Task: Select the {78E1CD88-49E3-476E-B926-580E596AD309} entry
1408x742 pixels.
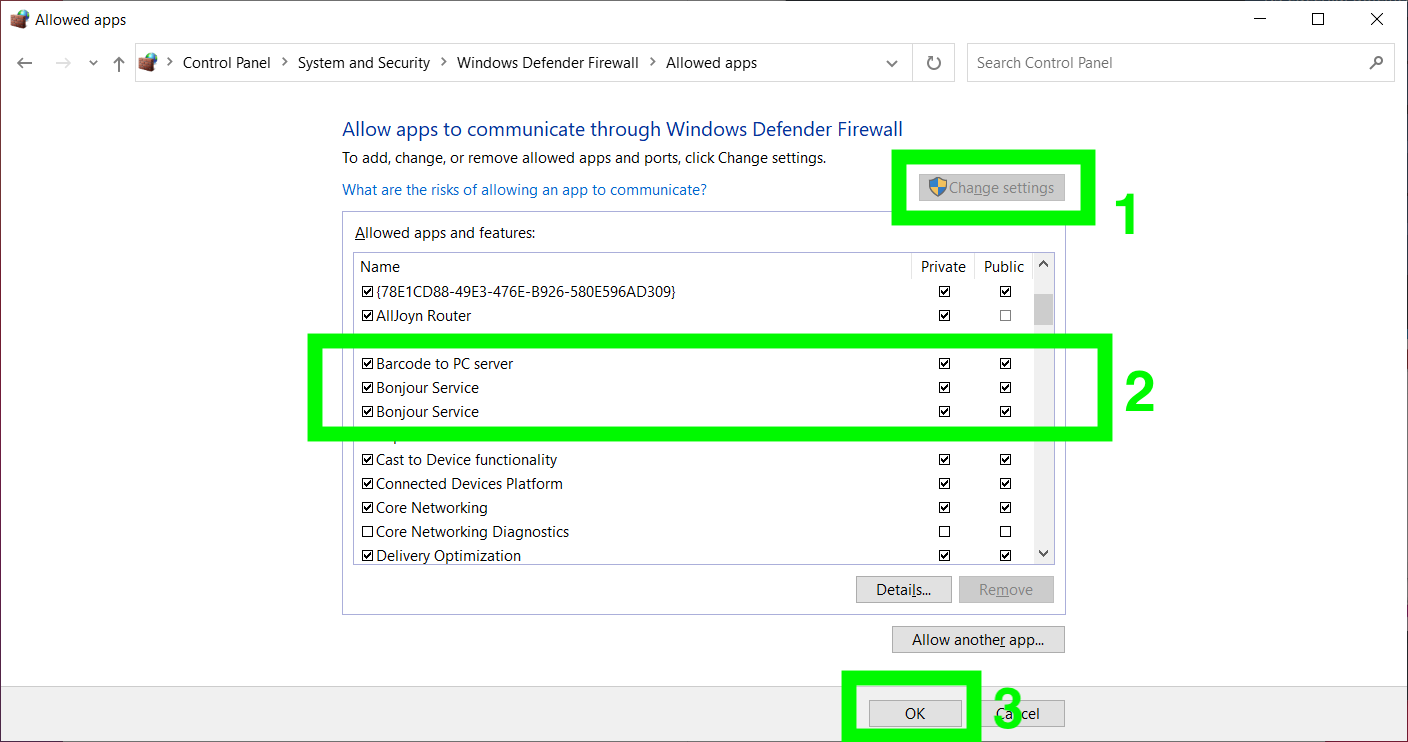Action: pyautogui.click(x=526, y=292)
